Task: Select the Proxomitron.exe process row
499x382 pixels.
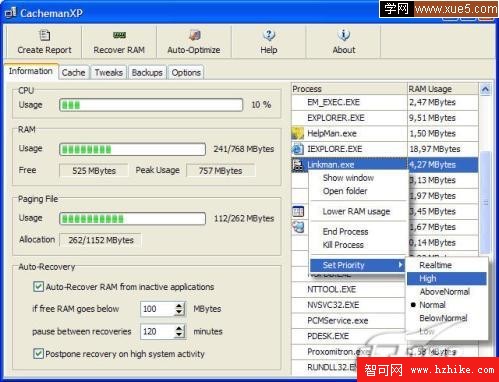Action: [x=385, y=352]
